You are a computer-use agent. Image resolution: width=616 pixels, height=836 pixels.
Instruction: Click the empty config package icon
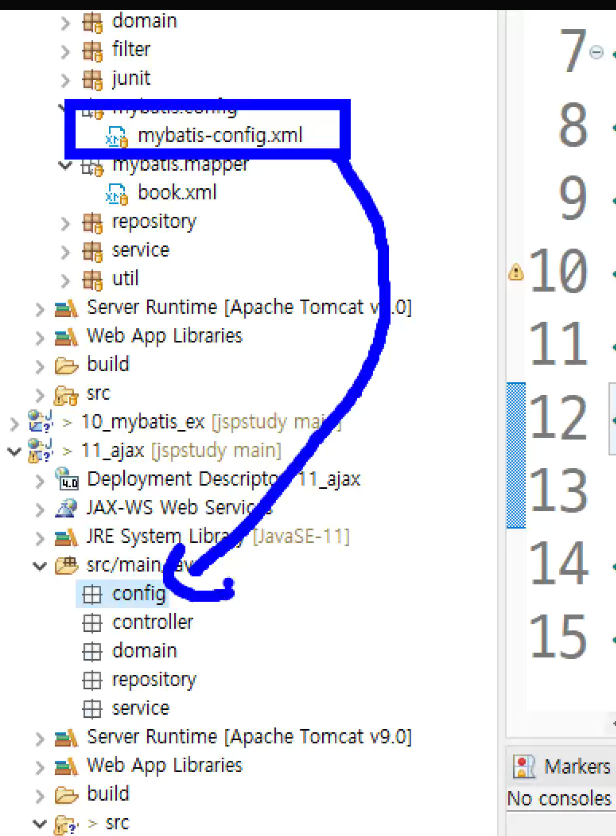tap(92, 594)
